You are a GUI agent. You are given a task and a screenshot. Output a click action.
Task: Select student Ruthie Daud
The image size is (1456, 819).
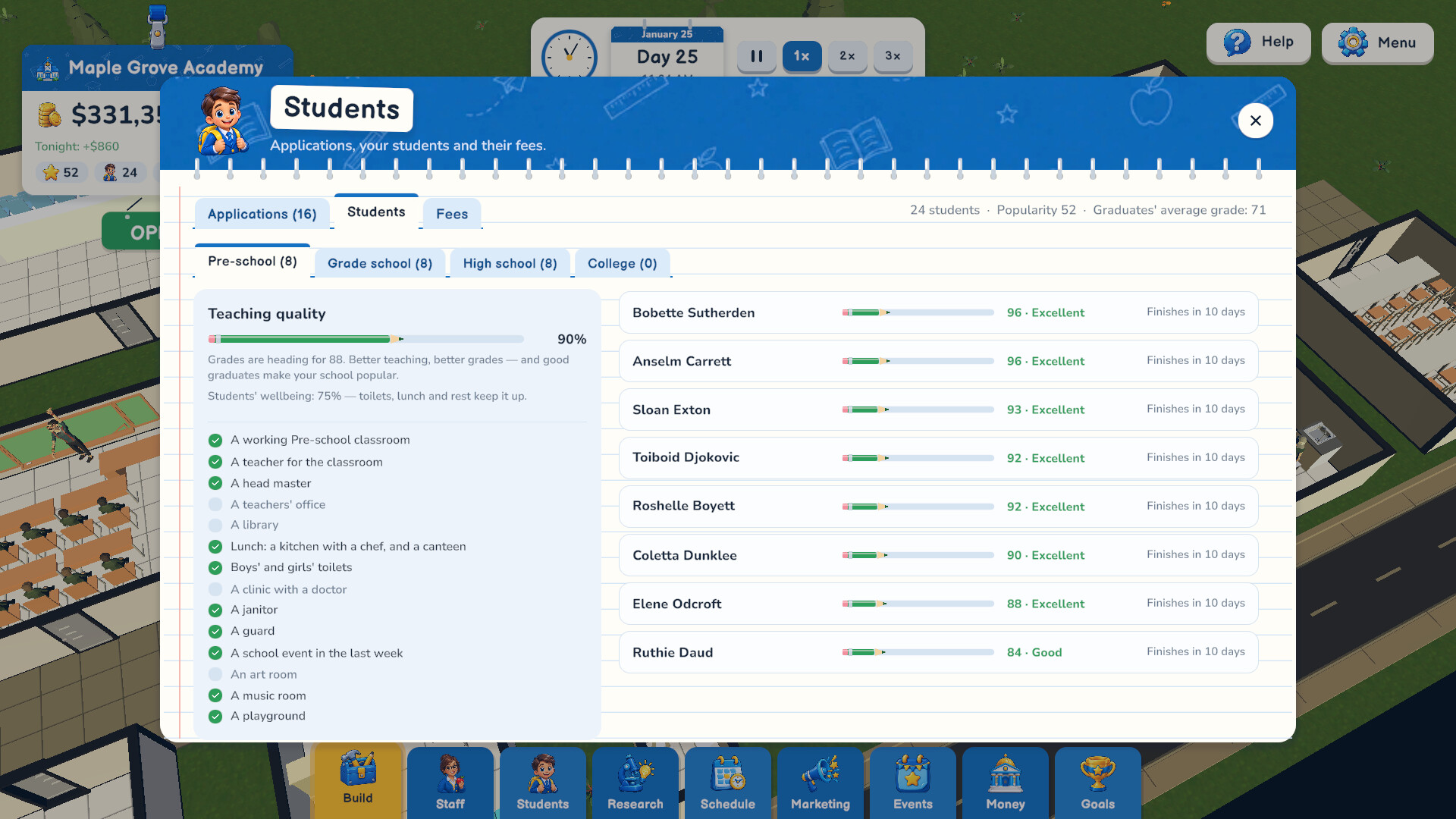coord(938,652)
